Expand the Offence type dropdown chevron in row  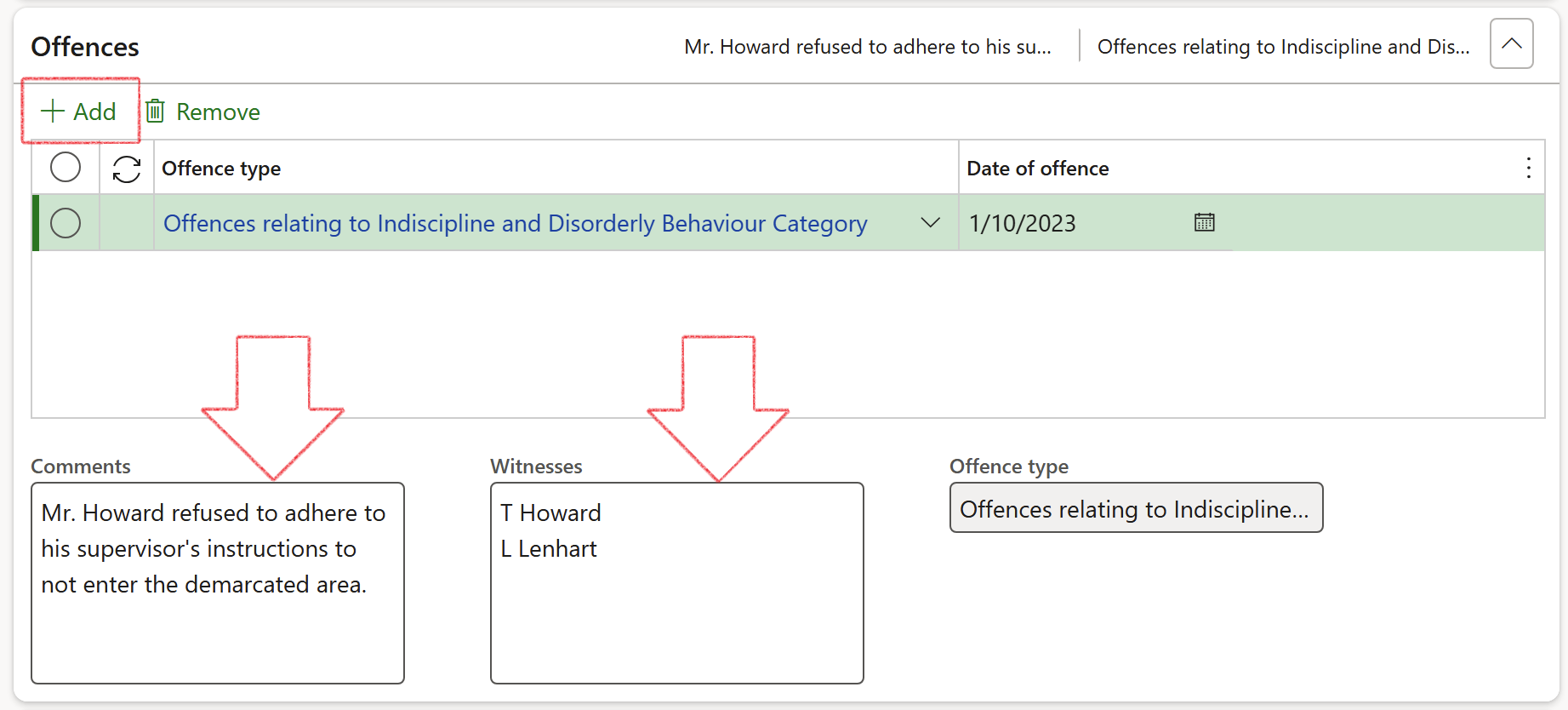point(930,223)
